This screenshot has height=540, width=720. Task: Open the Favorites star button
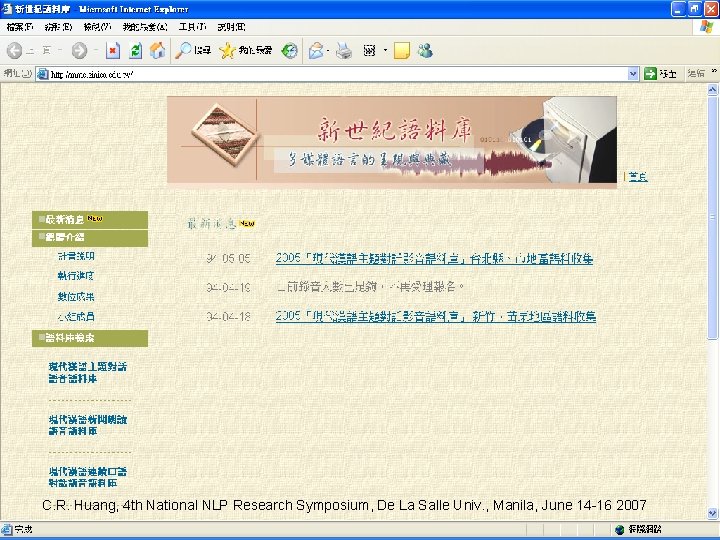[245, 51]
